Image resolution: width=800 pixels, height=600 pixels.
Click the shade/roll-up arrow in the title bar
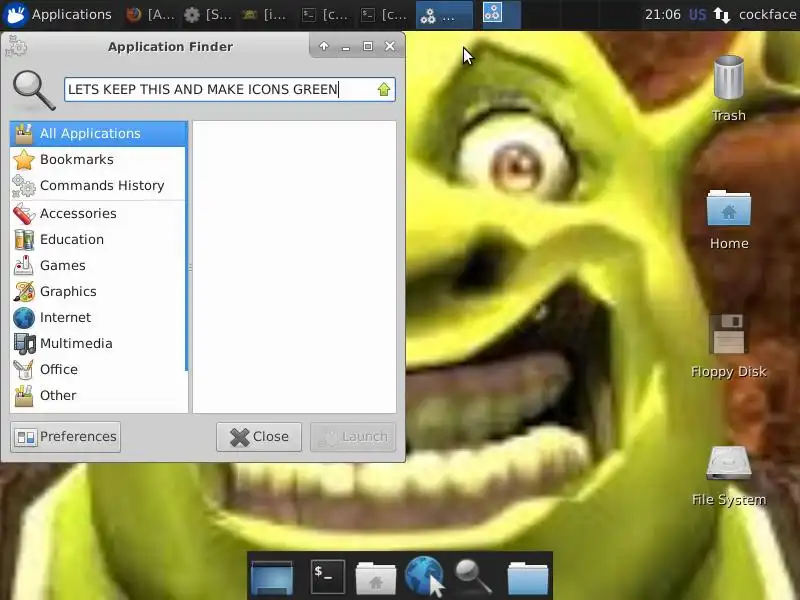coord(324,46)
